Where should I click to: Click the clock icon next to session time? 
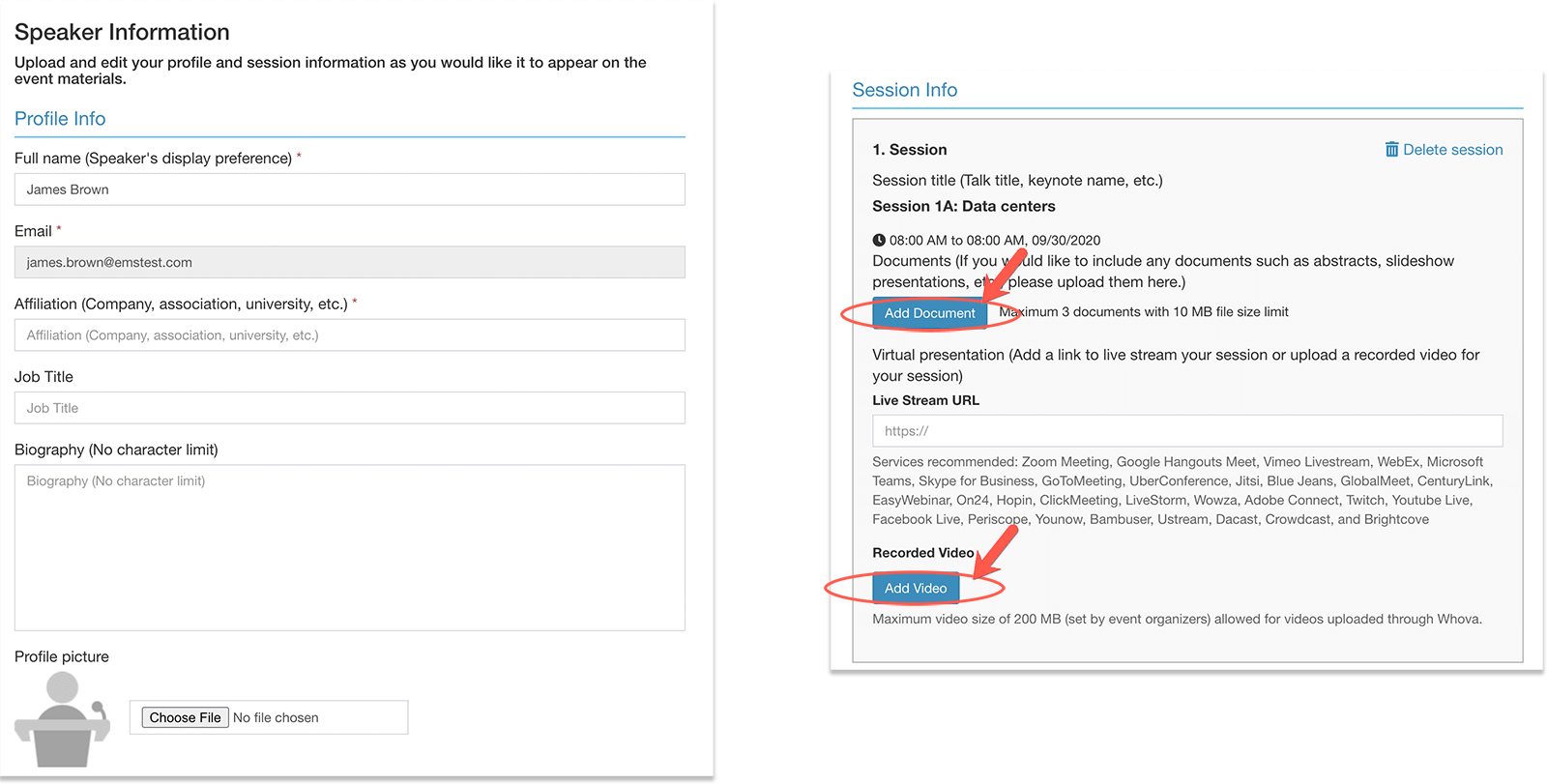(x=879, y=241)
